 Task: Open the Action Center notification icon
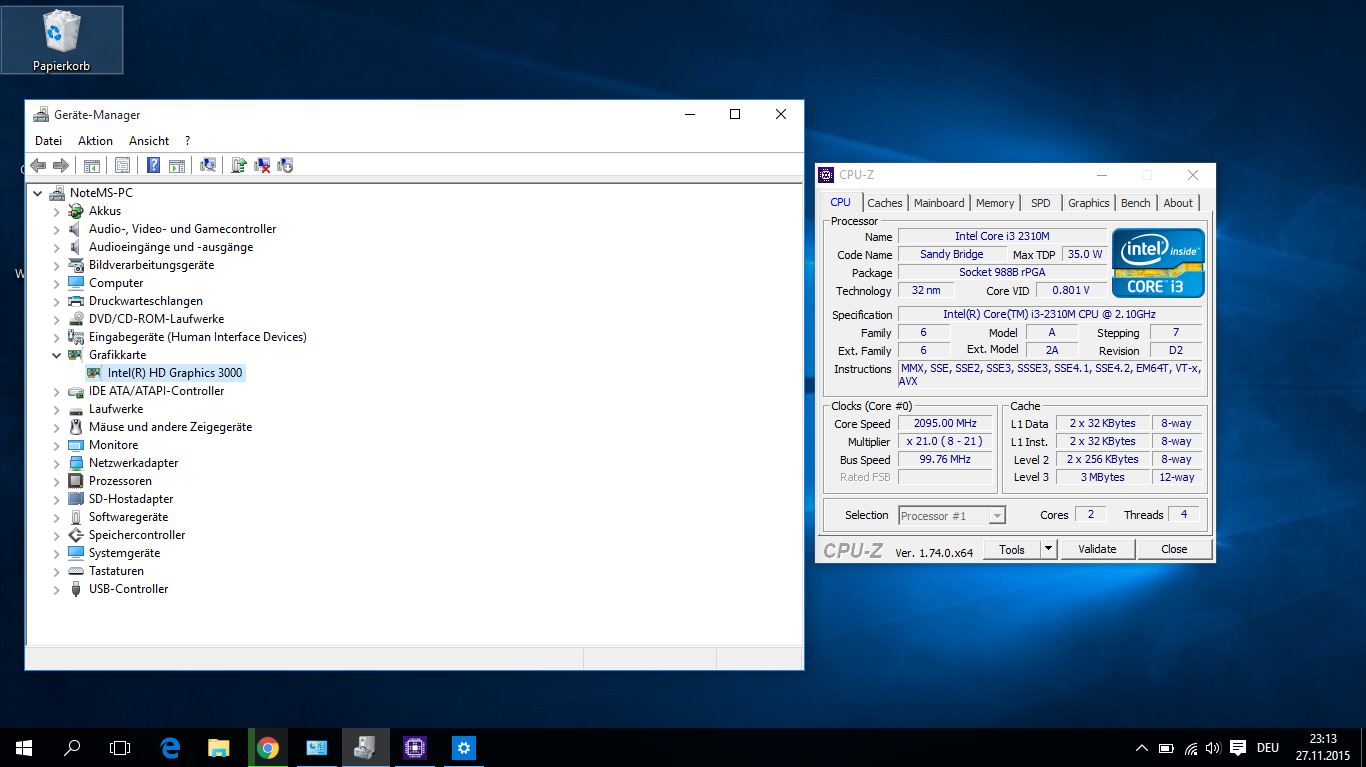[x=1238, y=748]
